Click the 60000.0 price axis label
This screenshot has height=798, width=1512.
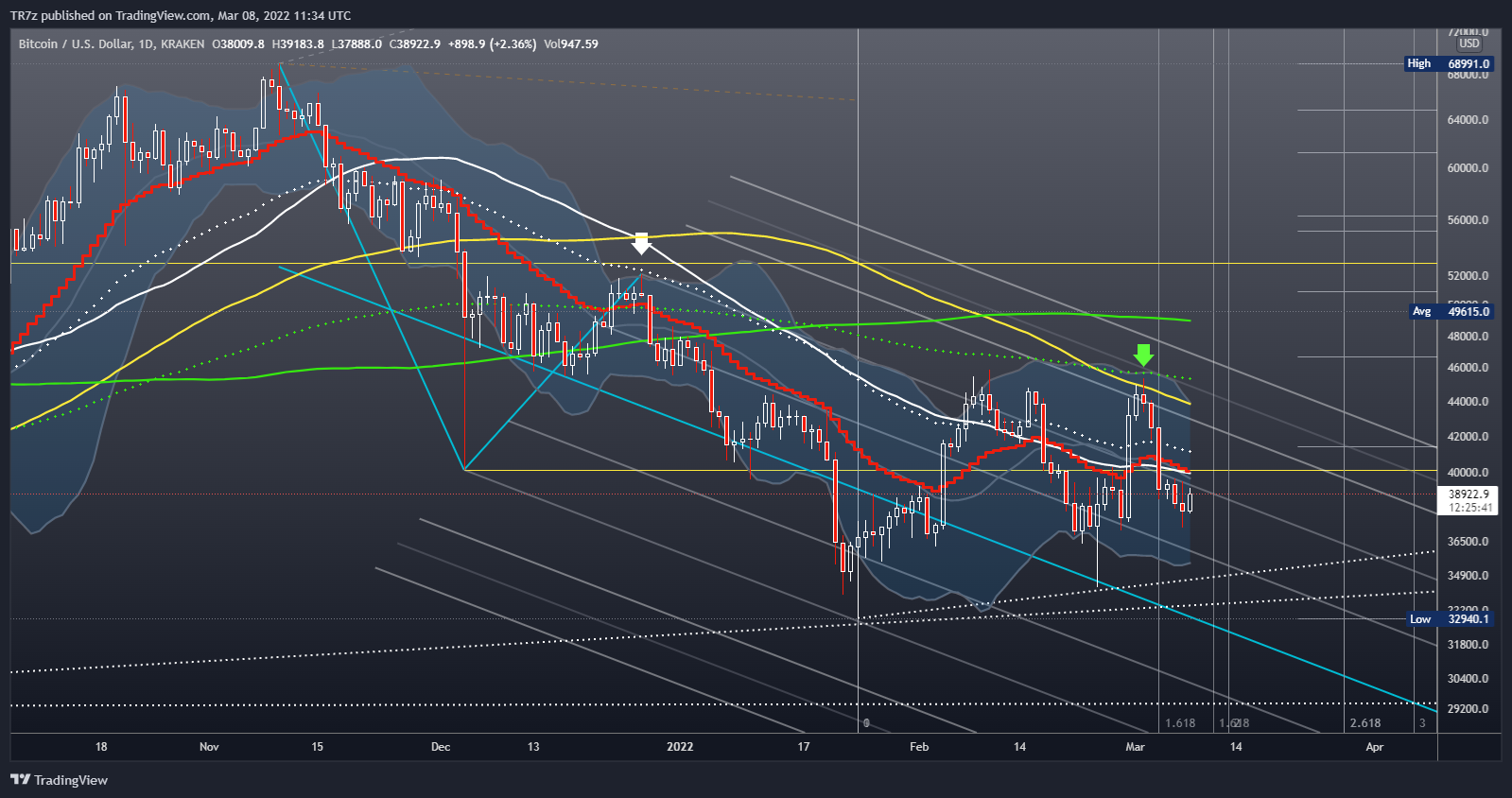1468,168
